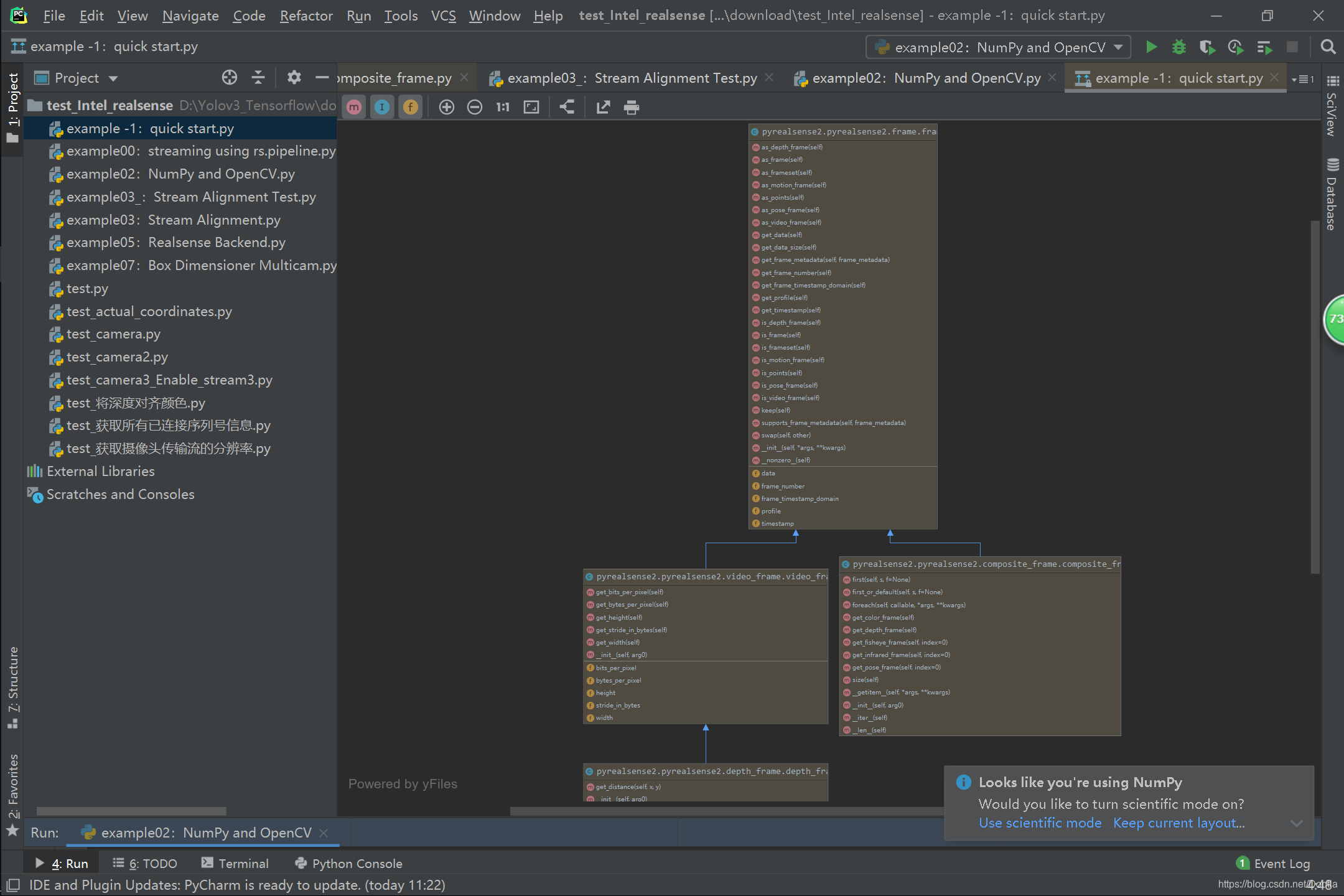Open the run configuration dropdown
The height and width of the screenshot is (896, 1344).
coord(1117,47)
